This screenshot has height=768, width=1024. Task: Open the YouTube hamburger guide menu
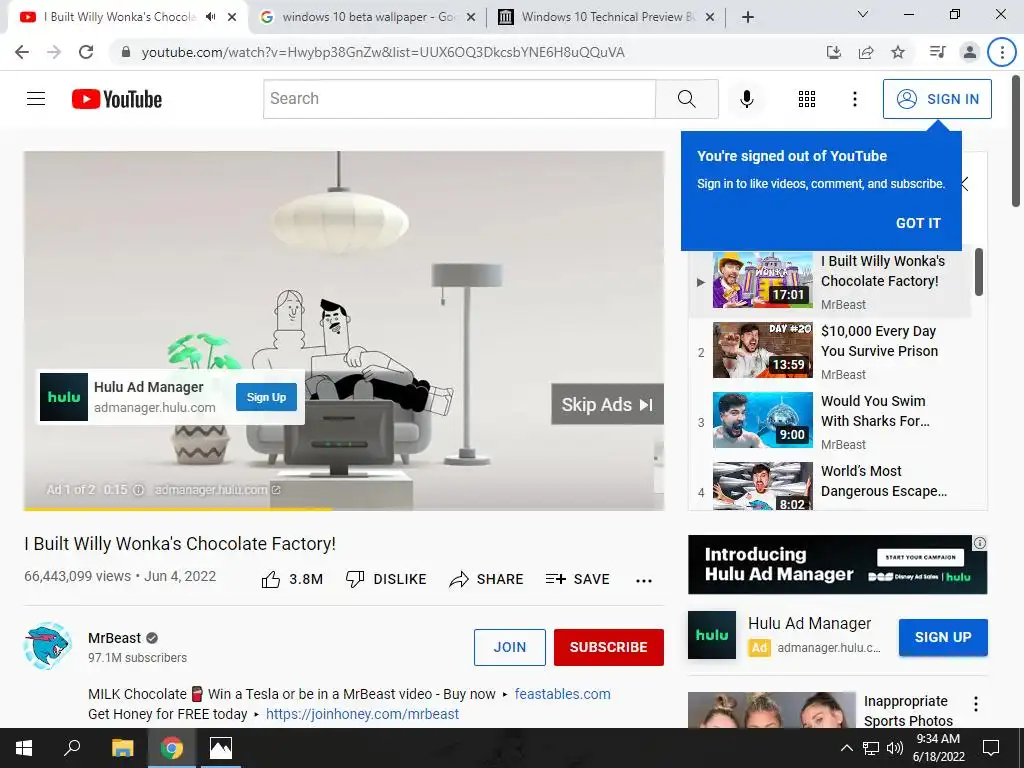36,99
